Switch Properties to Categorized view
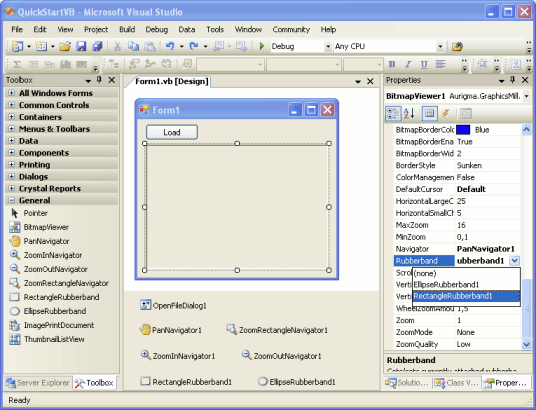 pyautogui.click(x=393, y=114)
